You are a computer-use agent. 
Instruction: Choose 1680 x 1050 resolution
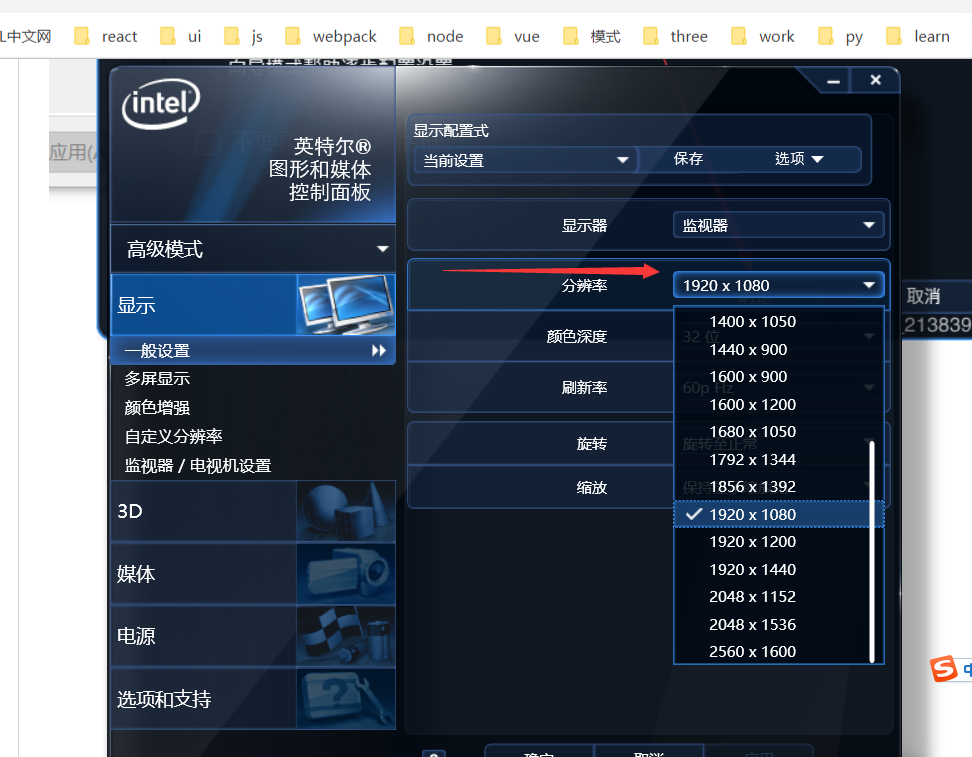[x=772, y=432]
